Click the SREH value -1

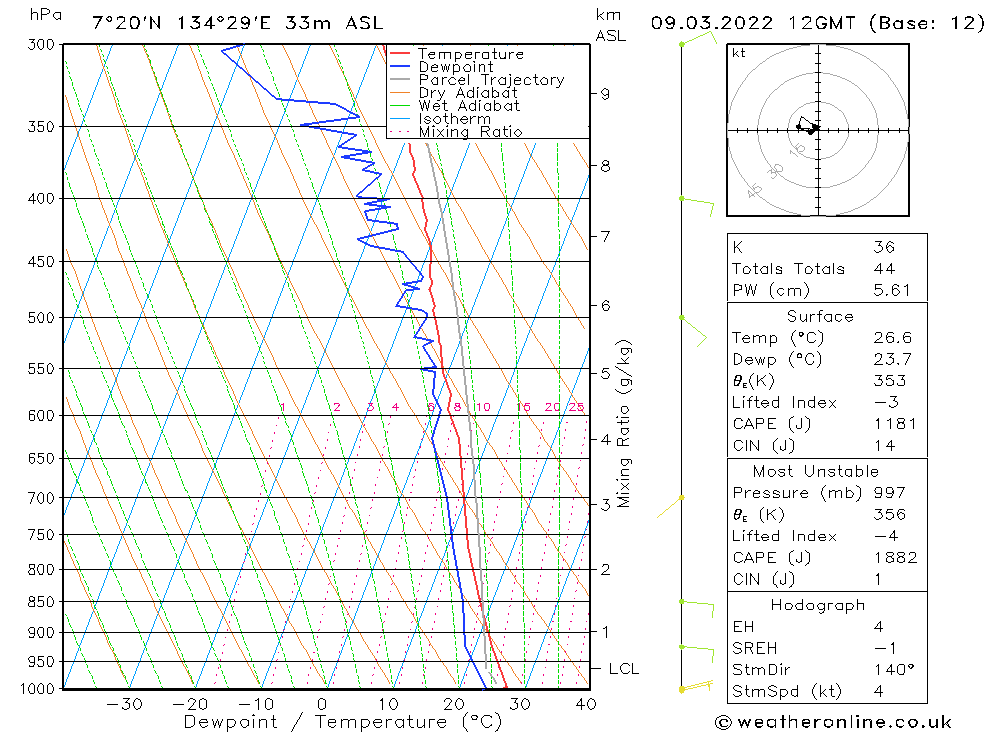pyautogui.click(x=886, y=649)
